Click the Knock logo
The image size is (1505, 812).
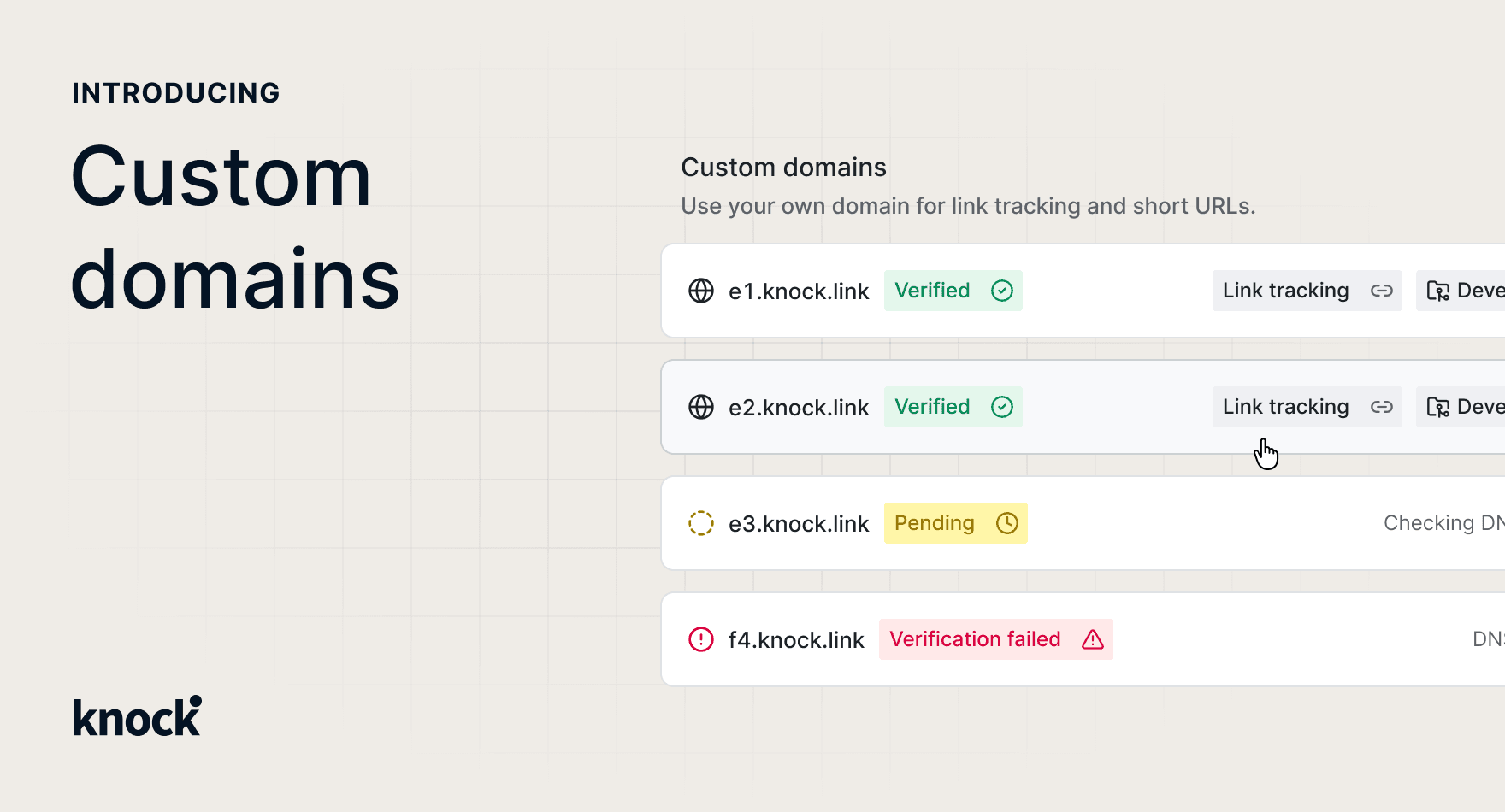click(x=137, y=716)
